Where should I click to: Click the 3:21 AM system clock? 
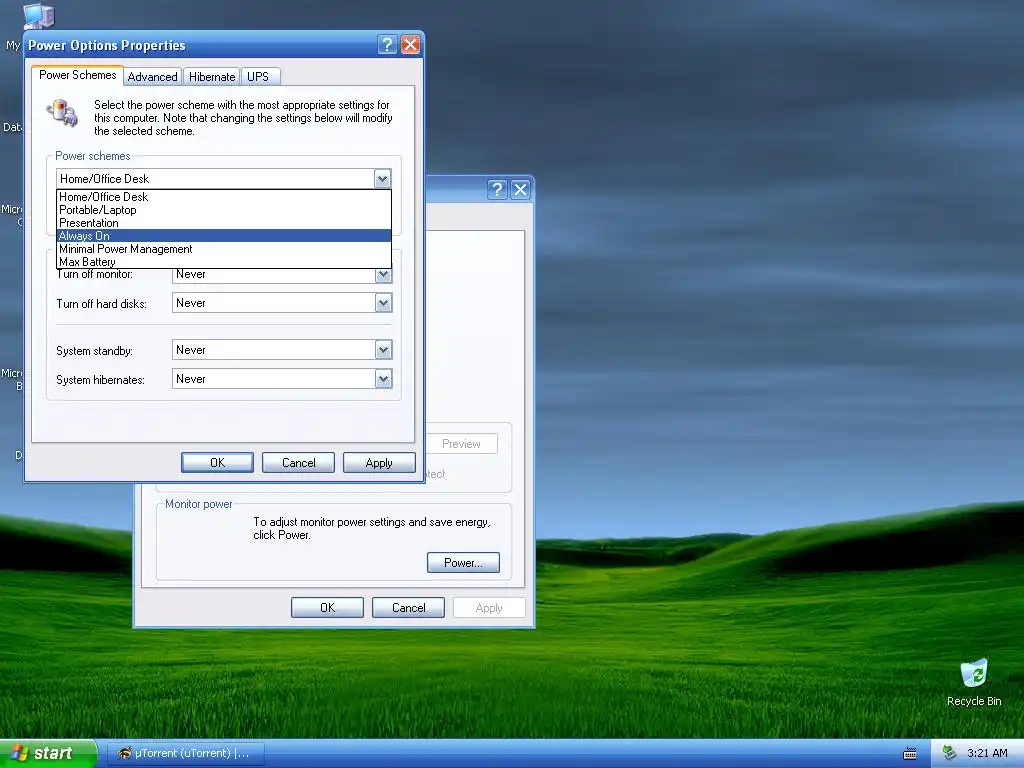987,753
